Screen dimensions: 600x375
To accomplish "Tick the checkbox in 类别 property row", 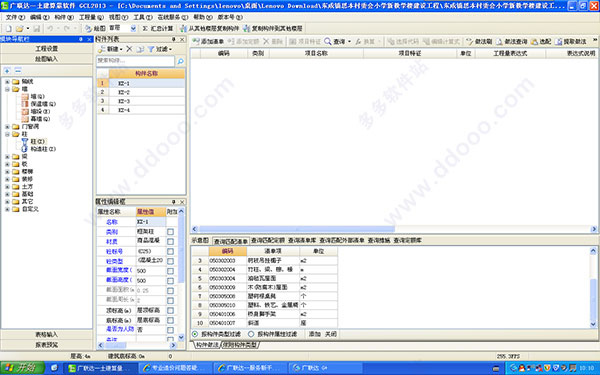I will click(x=170, y=232).
